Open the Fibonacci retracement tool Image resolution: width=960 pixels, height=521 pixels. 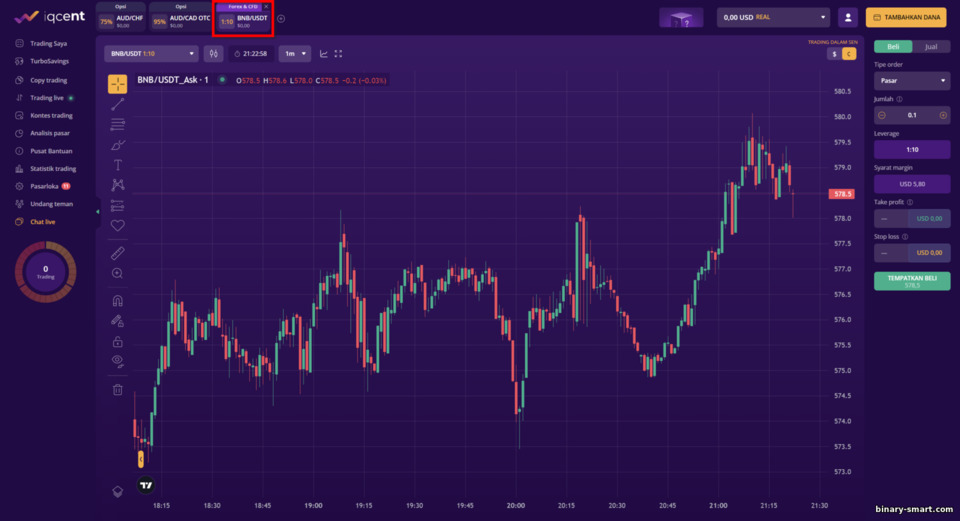pyautogui.click(x=118, y=125)
